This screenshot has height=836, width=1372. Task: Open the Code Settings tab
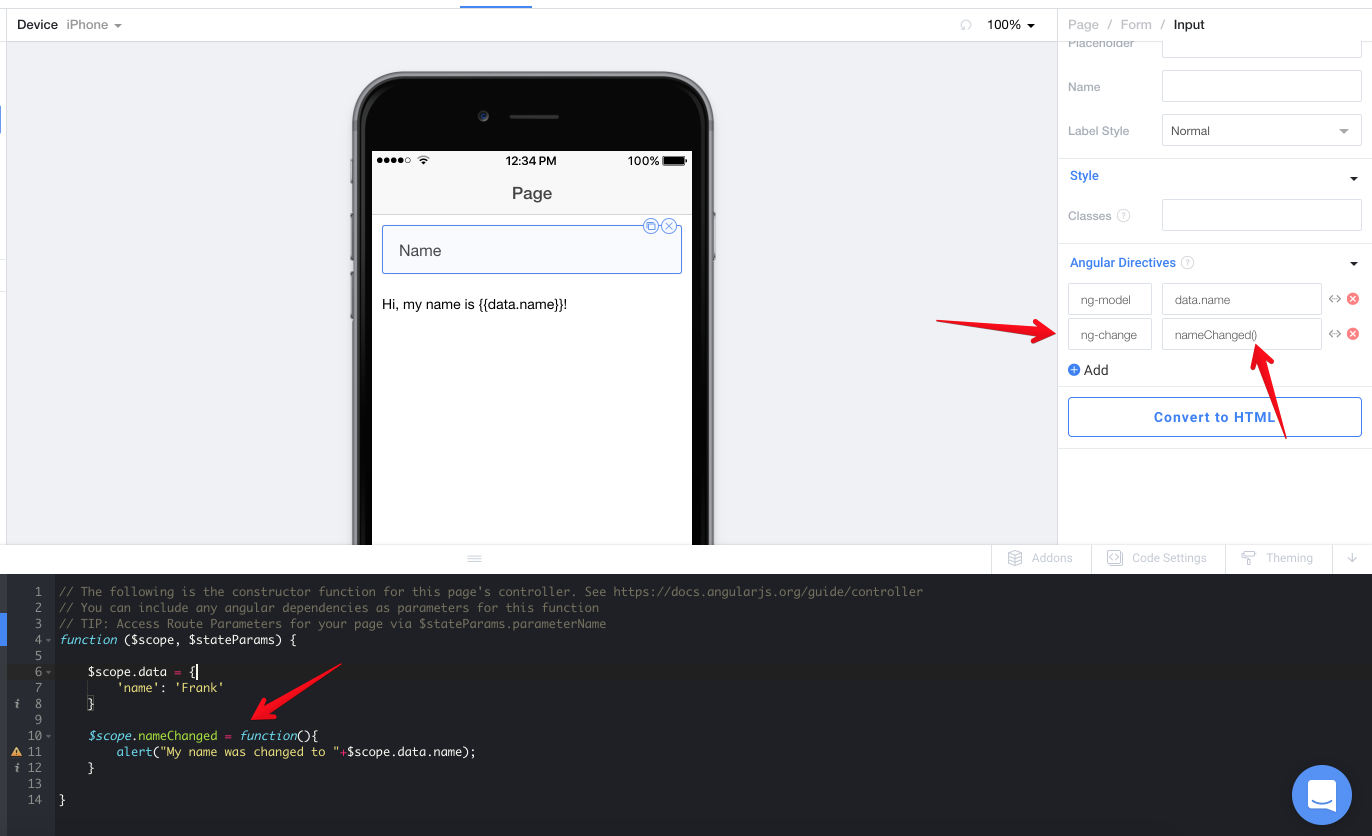(1157, 558)
